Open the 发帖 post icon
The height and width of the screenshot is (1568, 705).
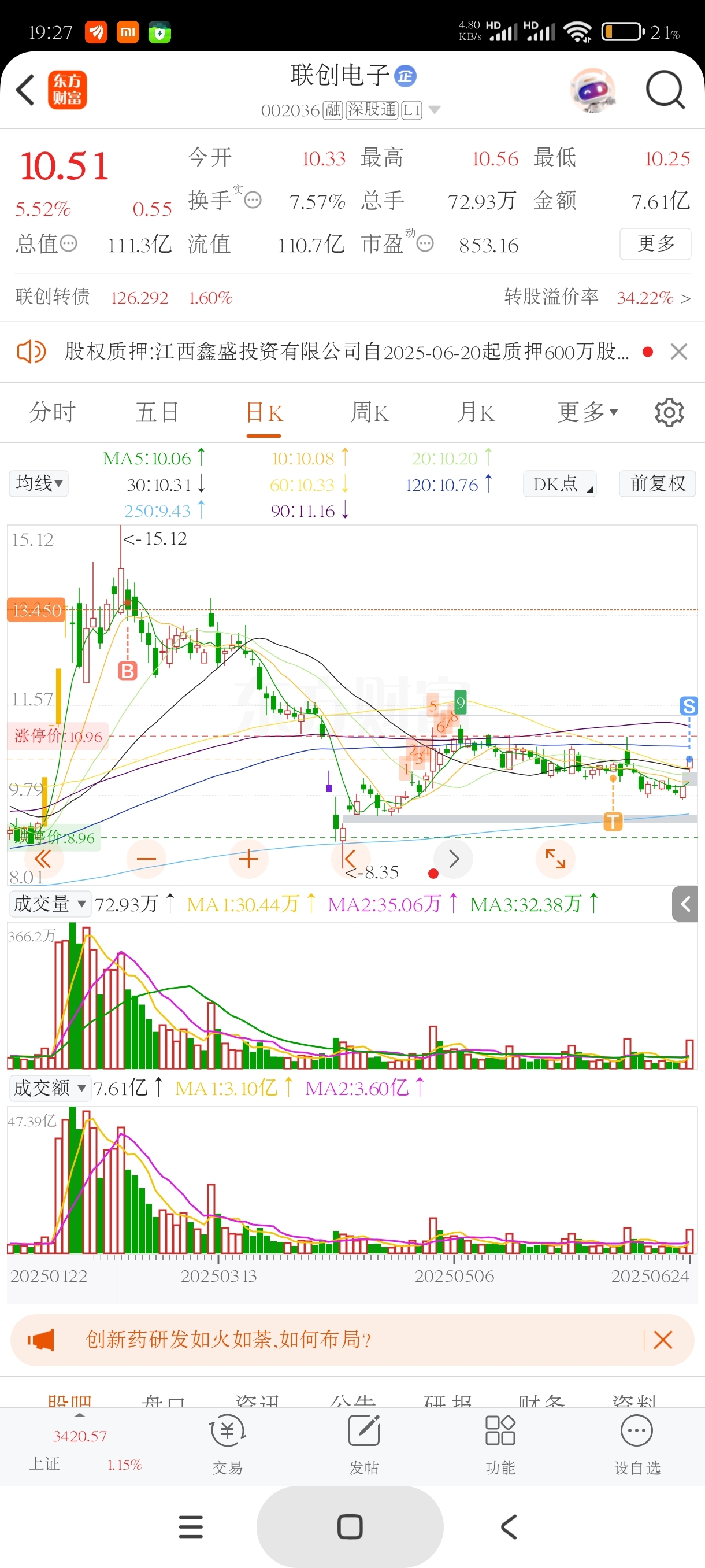coord(363,1445)
